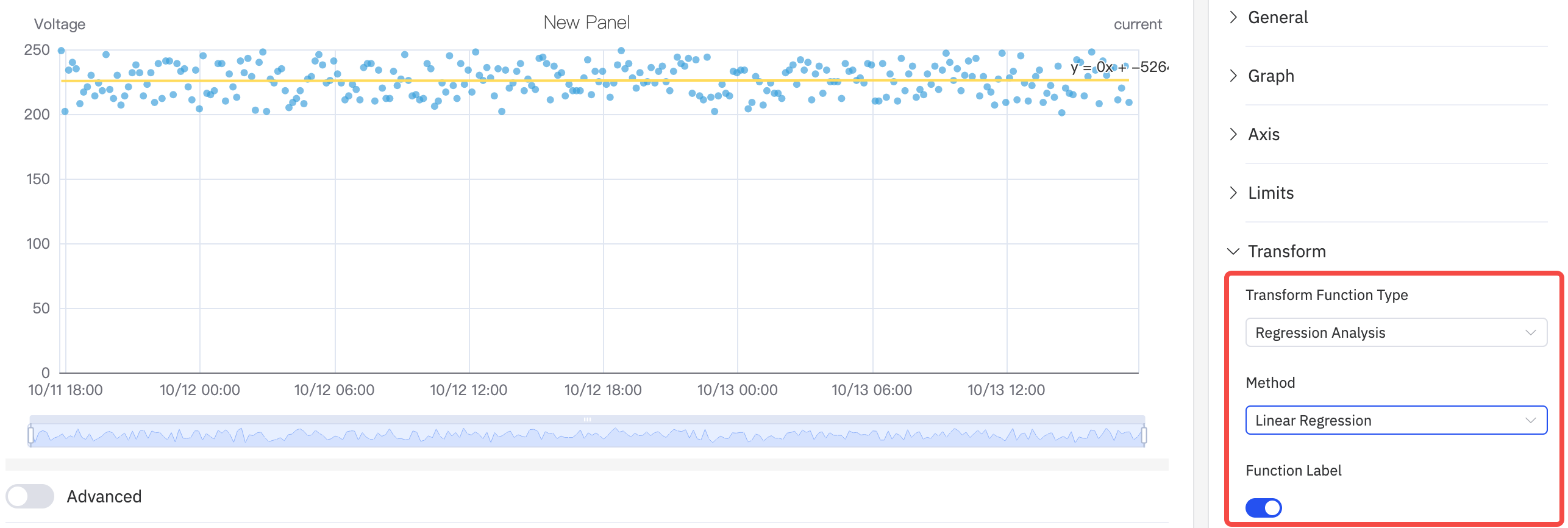
Task: Open the Graph settings heading
Action: click(1271, 76)
